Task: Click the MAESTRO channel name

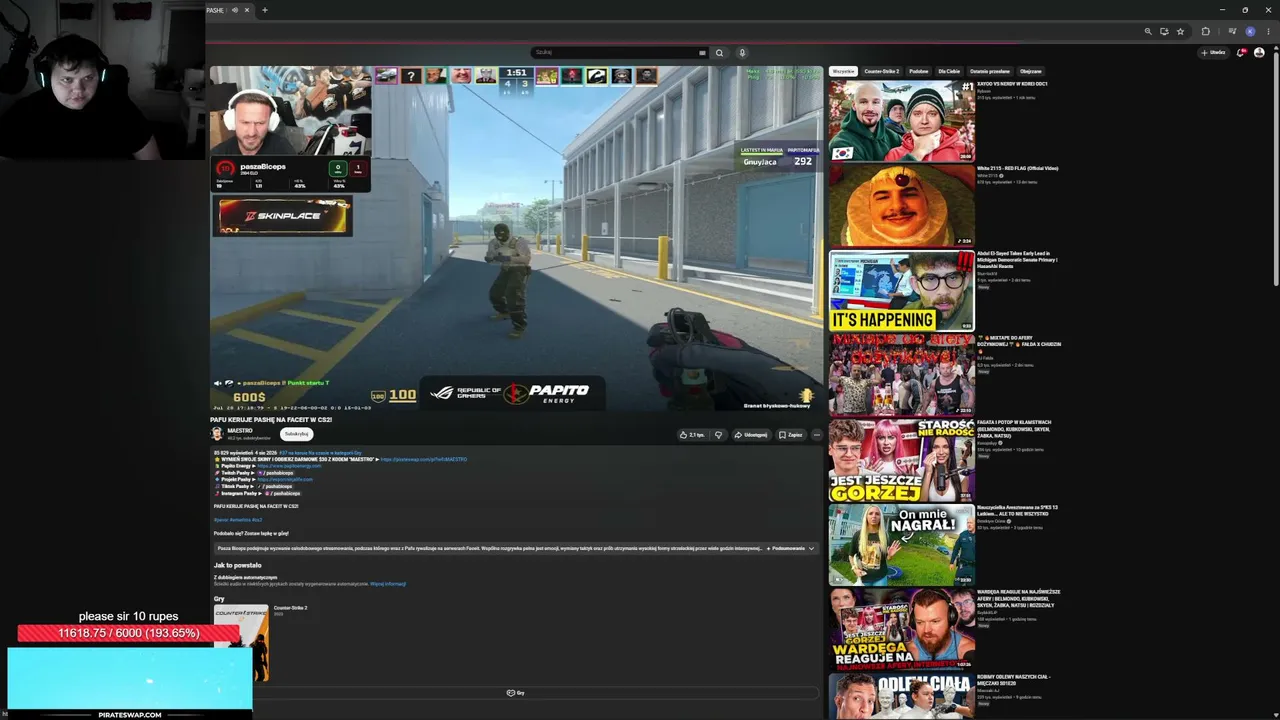Action: coord(240,431)
